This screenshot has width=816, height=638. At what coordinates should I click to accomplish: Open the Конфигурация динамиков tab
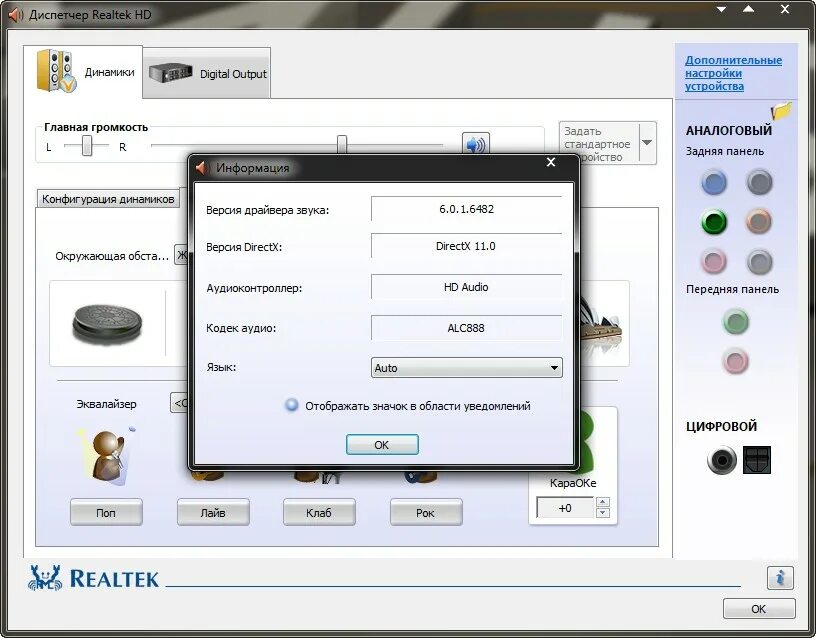point(108,199)
